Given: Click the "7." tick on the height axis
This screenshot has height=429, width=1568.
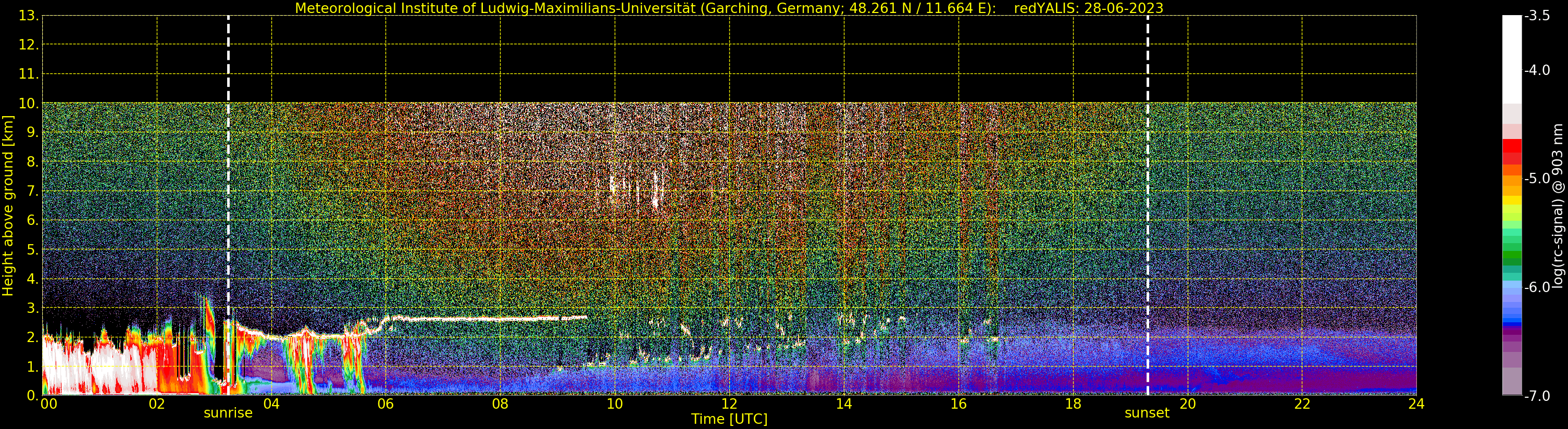Looking at the screenshot, I should pos(32,191).
